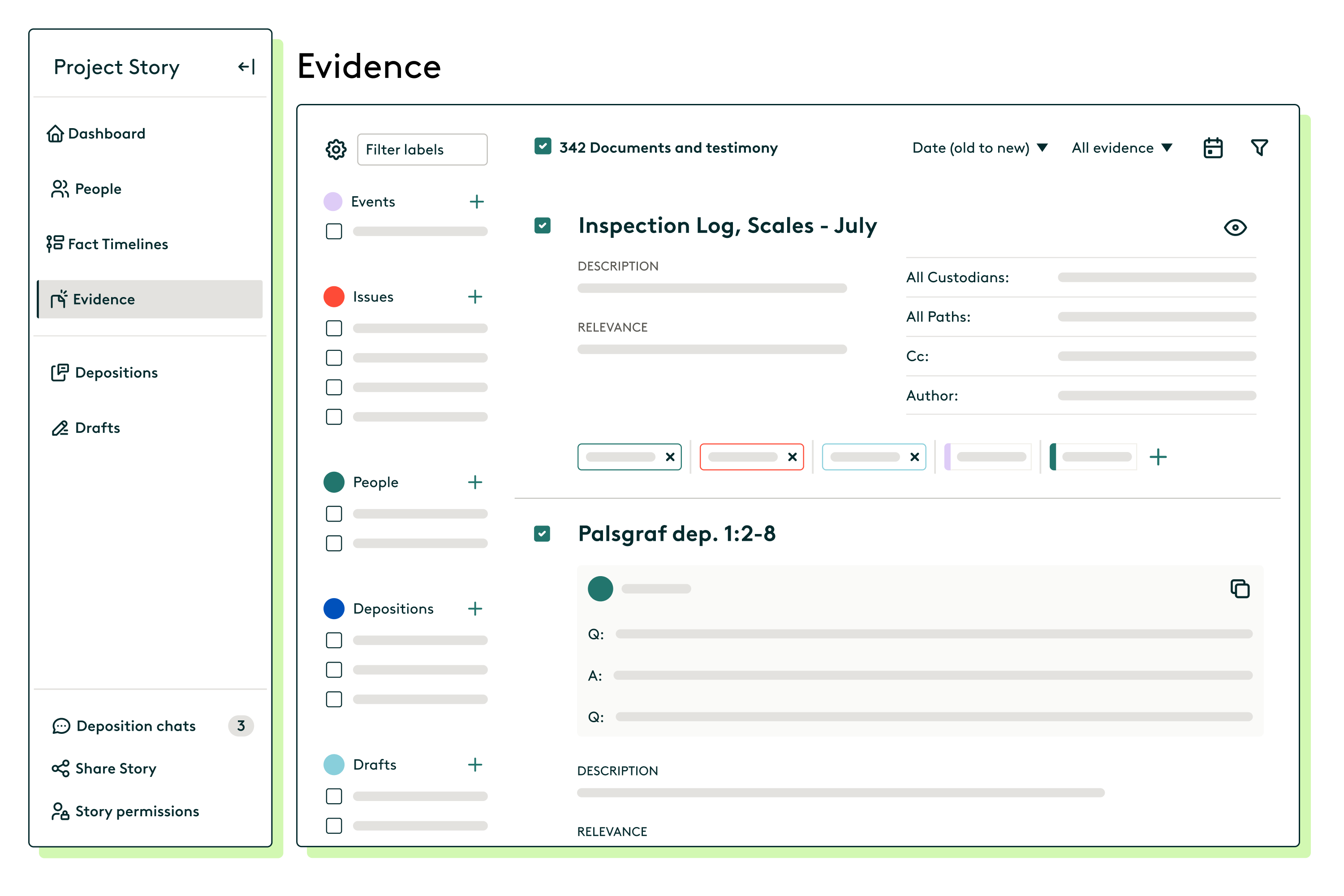Click the Author: field label

pyautogui.click(x=932, y=396)
